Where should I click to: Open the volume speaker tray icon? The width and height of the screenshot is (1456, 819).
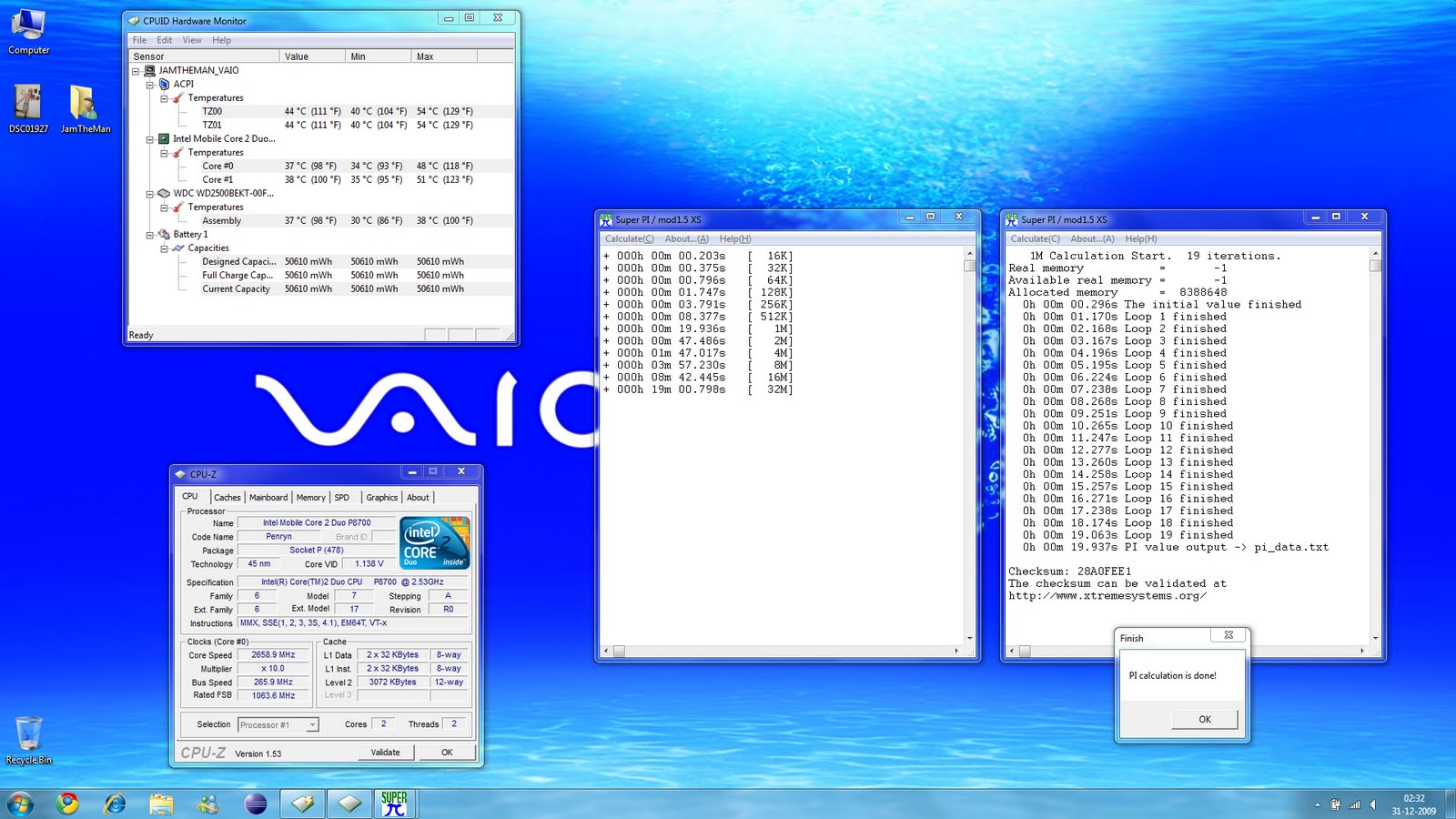(1373, 804)
